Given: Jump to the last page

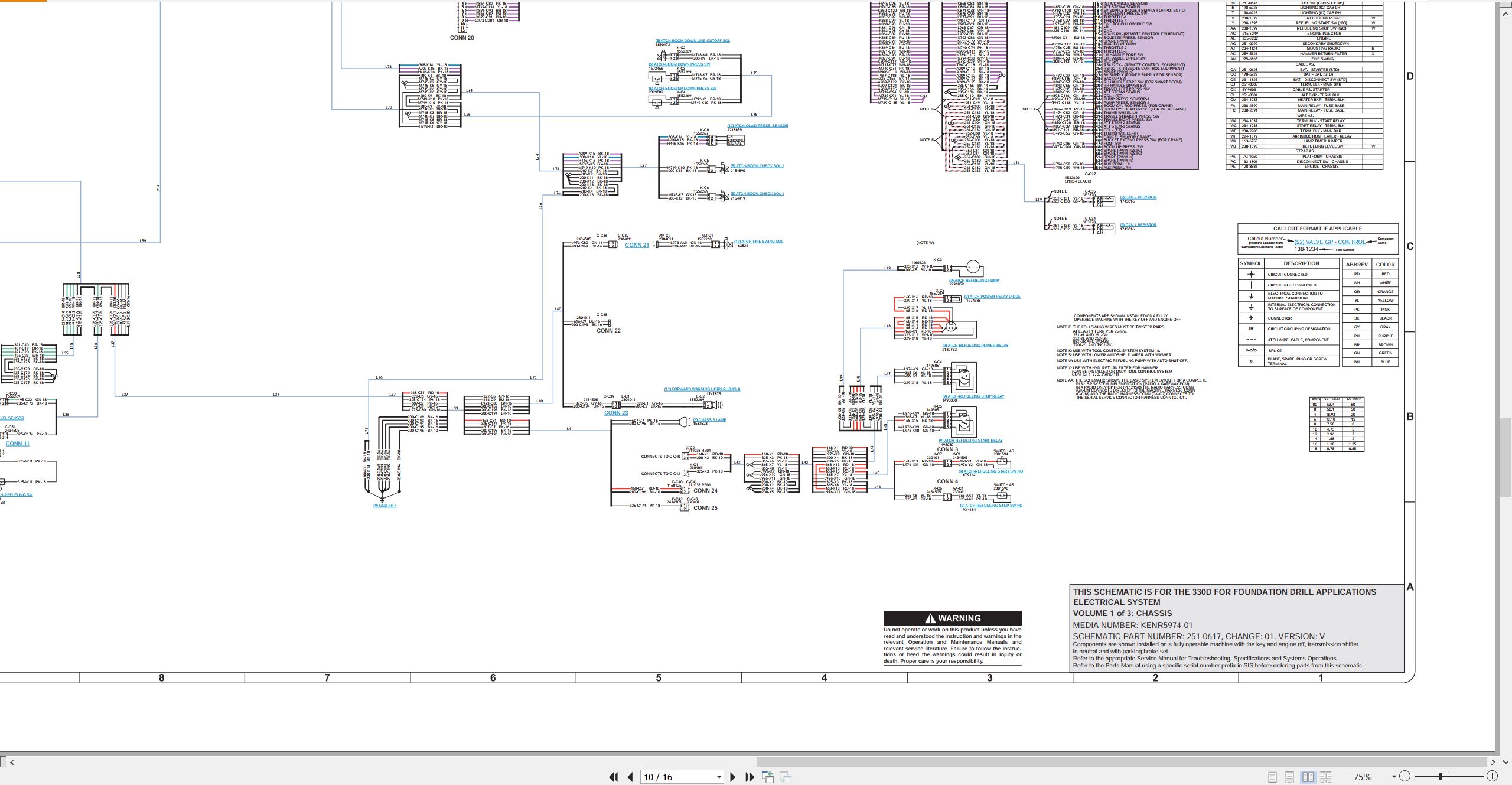Looking at the screenshot, I should pyautogui.click(x=750, y=777).
